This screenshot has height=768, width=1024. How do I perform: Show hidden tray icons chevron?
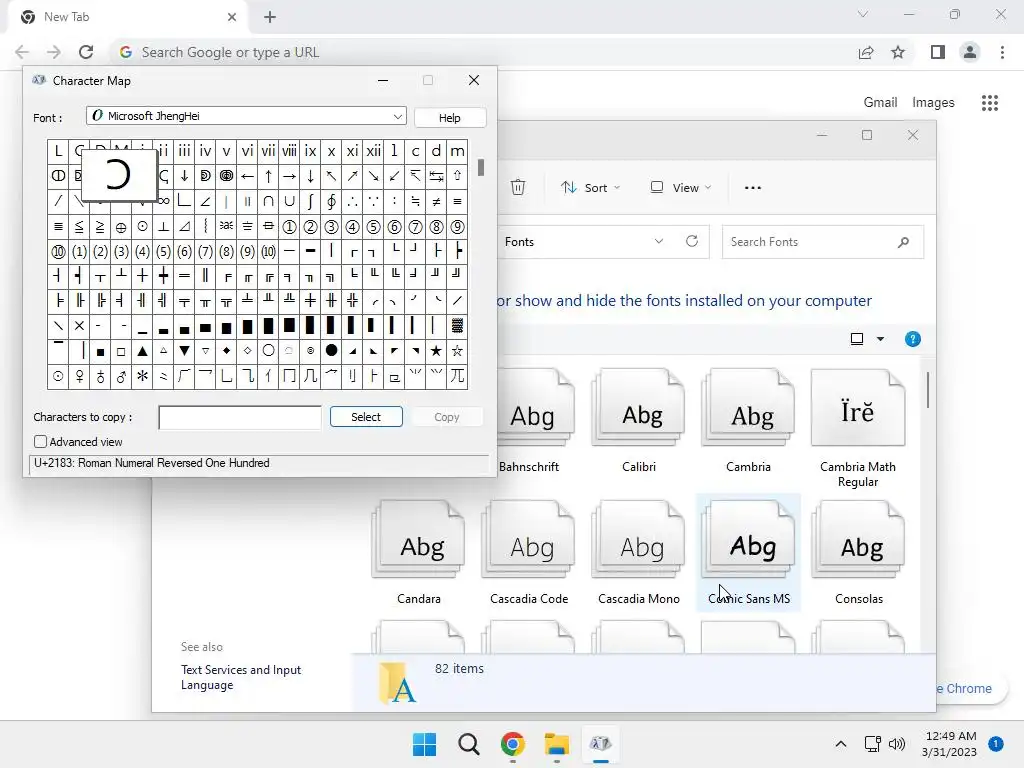(840, 744)
